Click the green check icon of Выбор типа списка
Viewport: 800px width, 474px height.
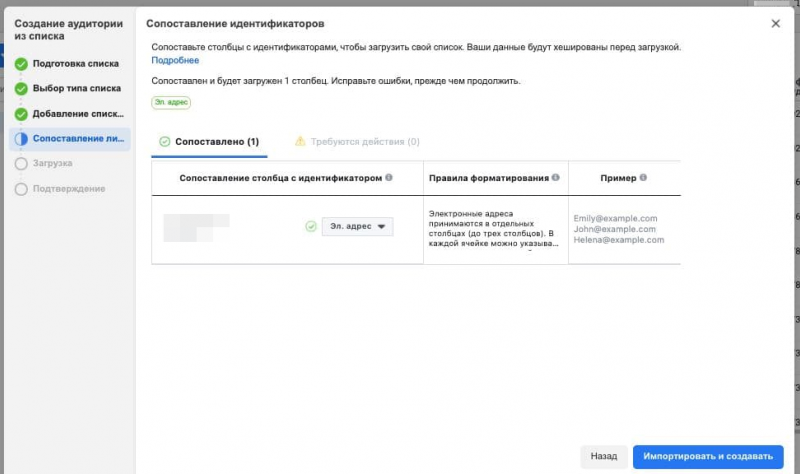click(21, 89)
